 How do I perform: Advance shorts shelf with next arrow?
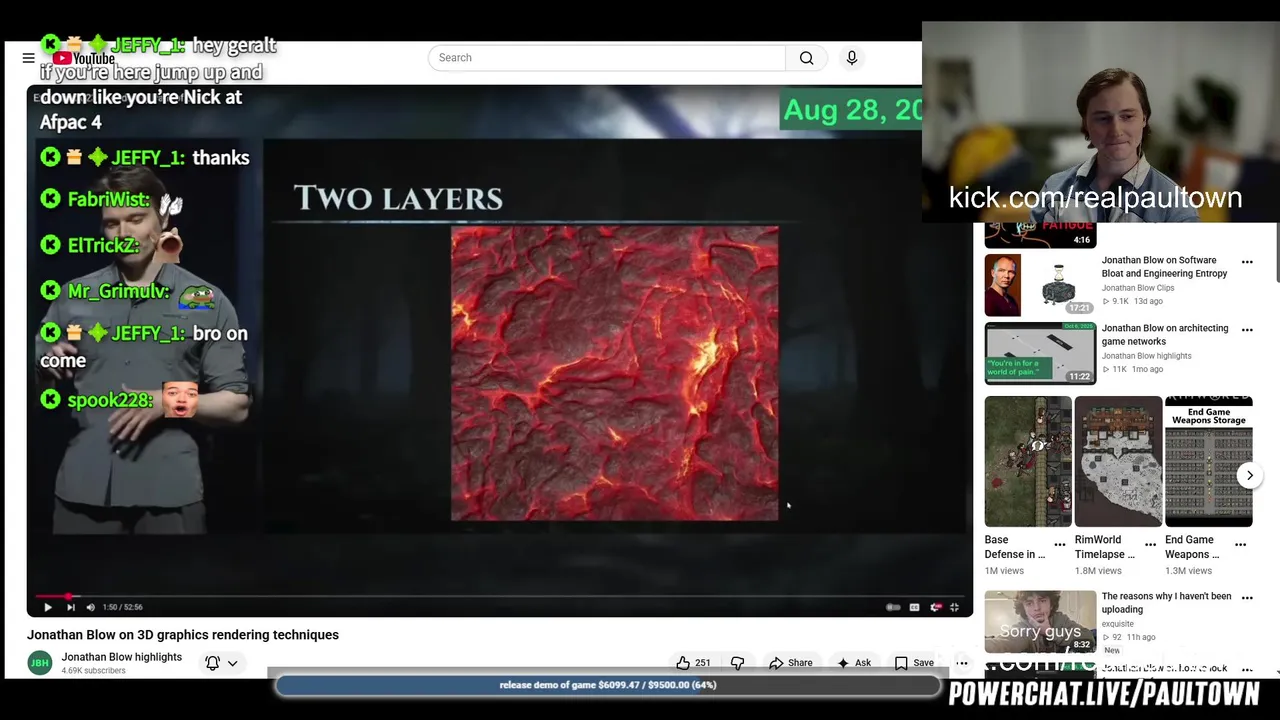pos(1249,476)
